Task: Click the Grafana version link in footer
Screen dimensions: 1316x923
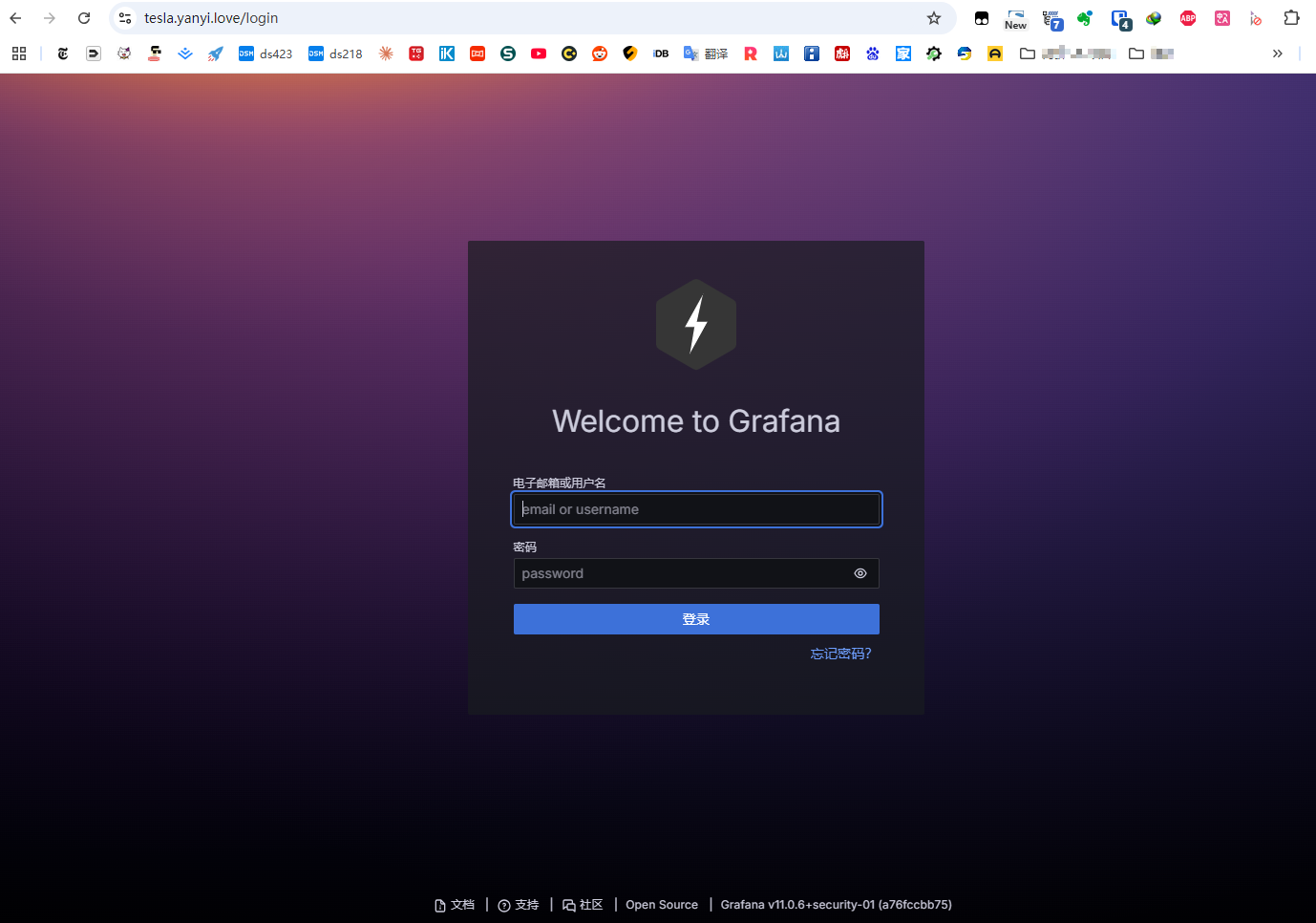Action: click(x=836, y=905)
